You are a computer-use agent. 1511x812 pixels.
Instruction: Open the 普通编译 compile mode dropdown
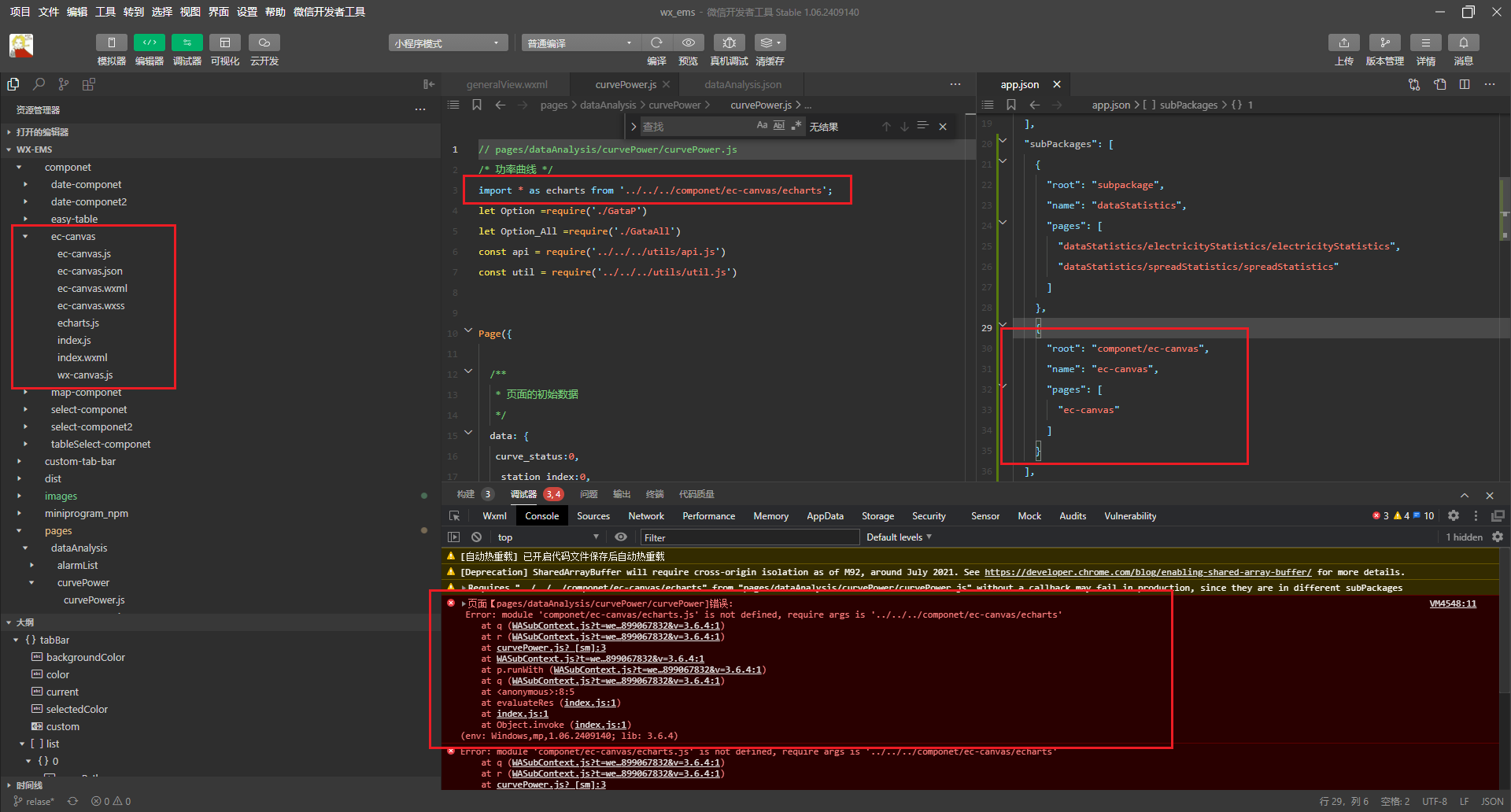pyautogui.click(x=580, y=43)
